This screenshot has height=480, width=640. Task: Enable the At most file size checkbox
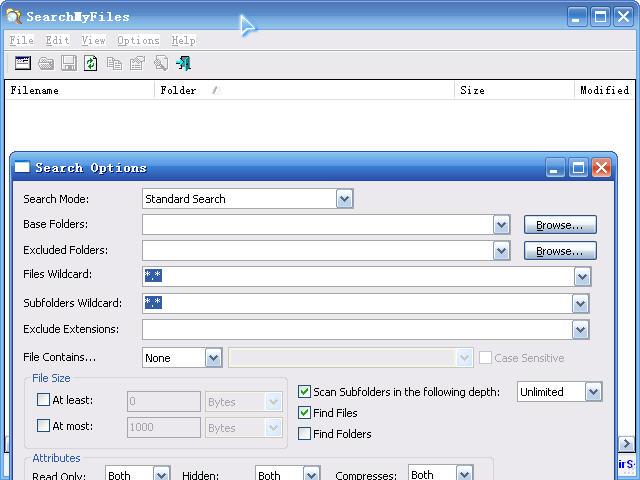[x=43, y=426]
